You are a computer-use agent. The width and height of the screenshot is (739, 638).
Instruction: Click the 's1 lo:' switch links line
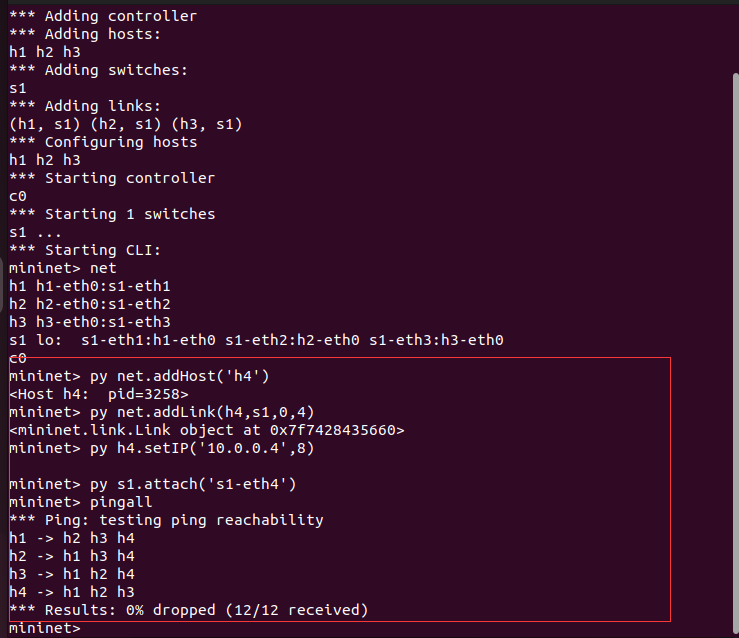[x=255, y=340]
